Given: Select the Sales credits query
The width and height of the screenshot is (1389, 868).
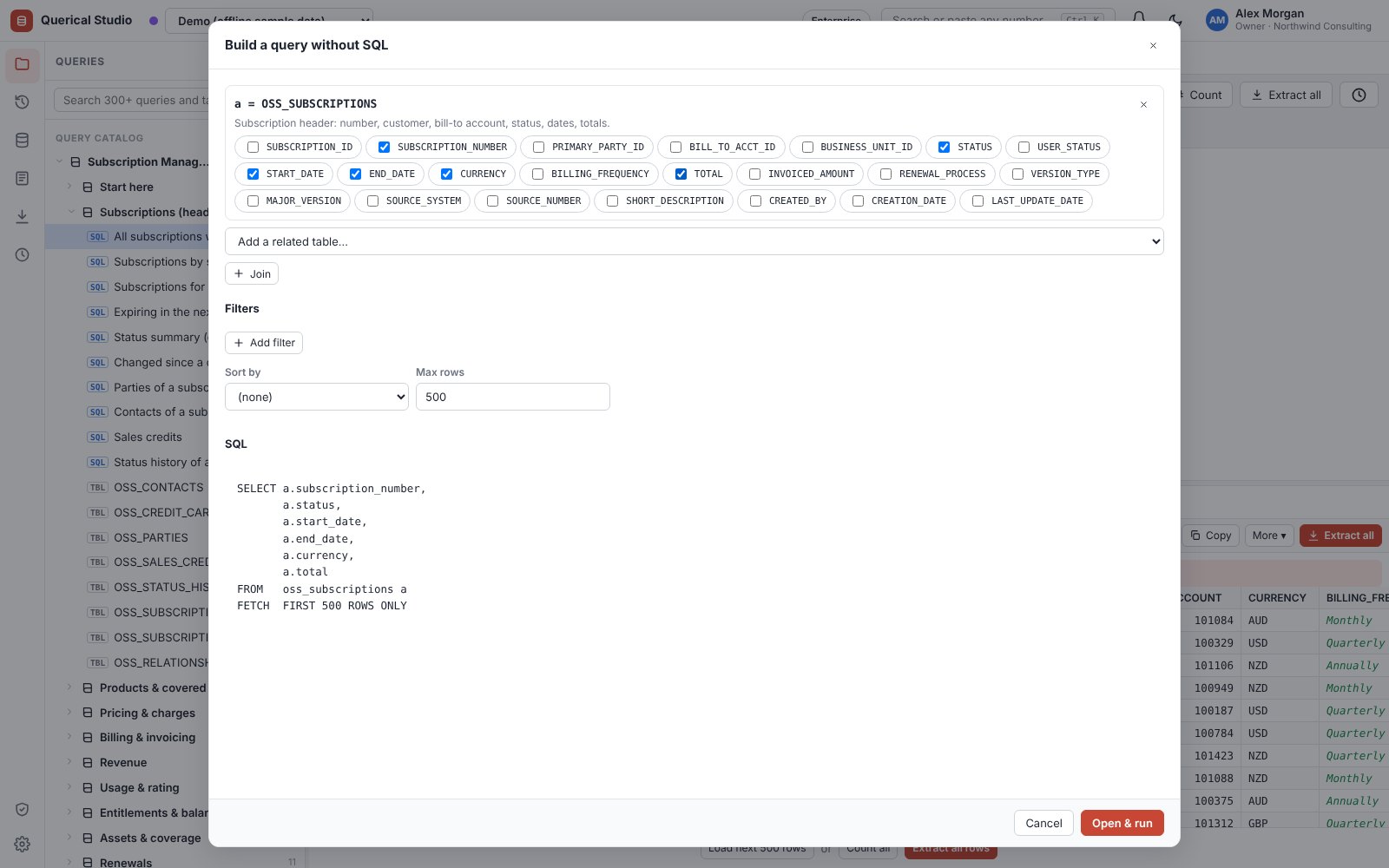Looking at the screenshot, I should [x=127, y=437].
